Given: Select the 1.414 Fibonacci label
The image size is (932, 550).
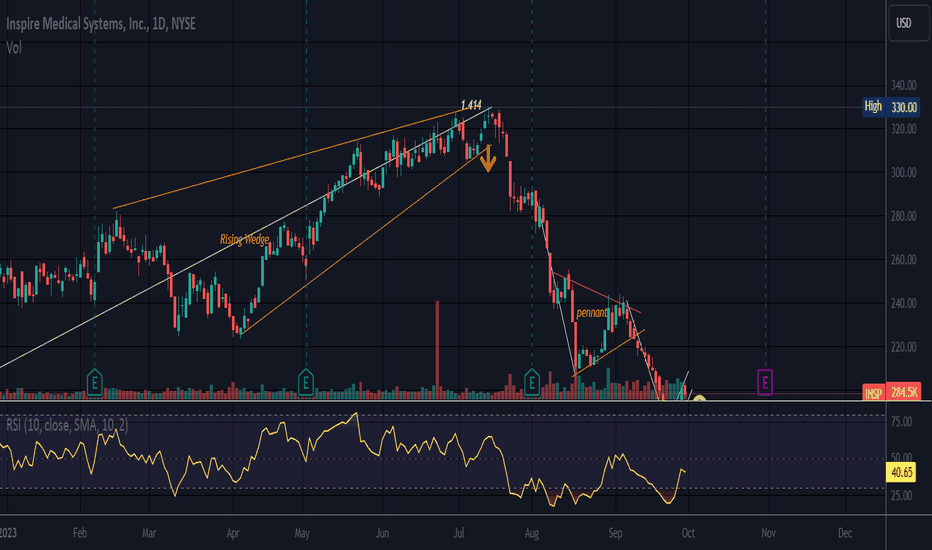Looking at the screenshot, I should point(471,105).
